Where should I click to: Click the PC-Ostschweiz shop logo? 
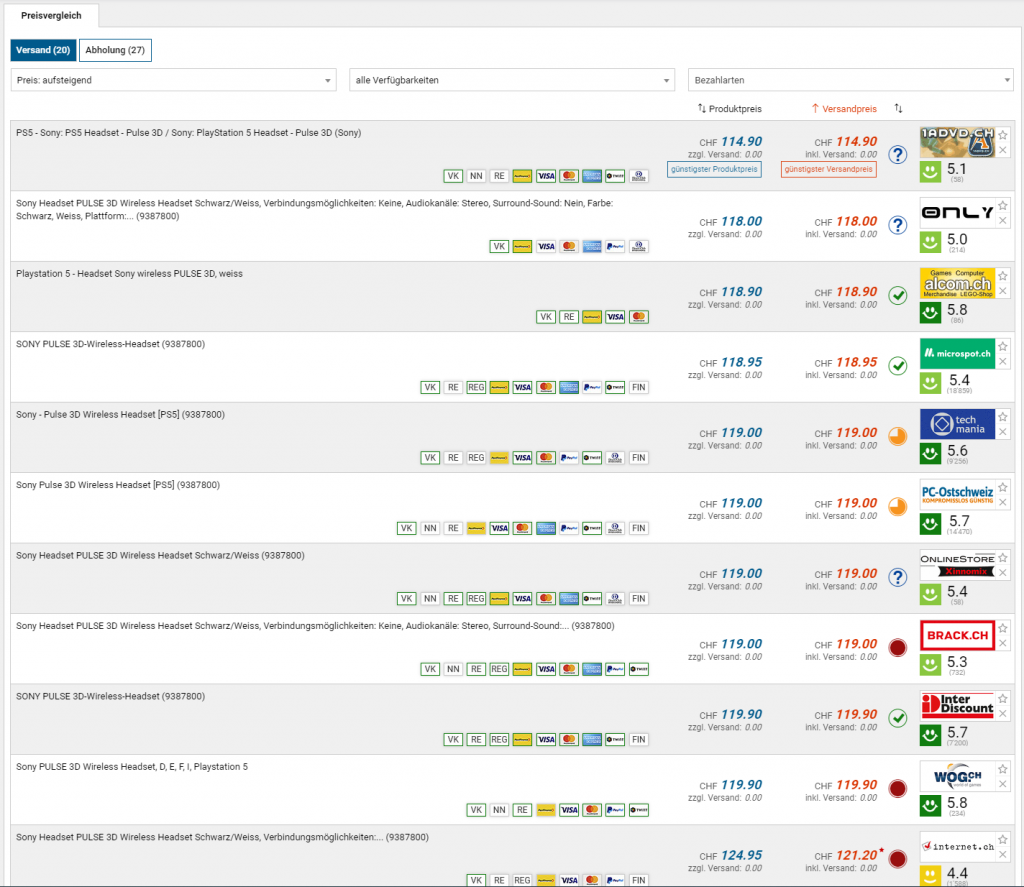(957, 495)
